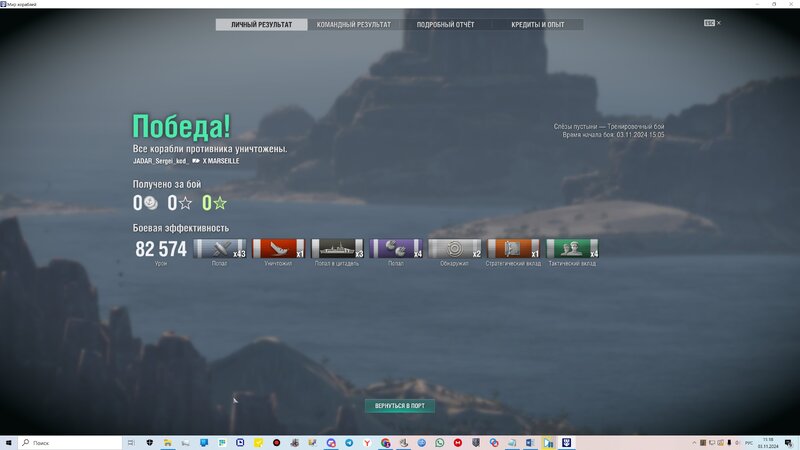The width and height of the screenshot is (800, 450).
Task: Click the green free experience star
Action: 220,203
